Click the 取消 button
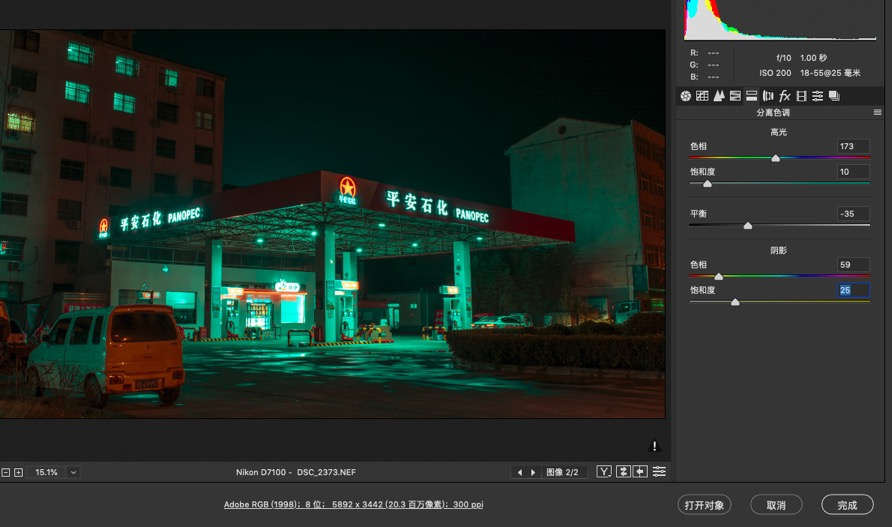Screen dimensions: 892x527 pos(776,505)
